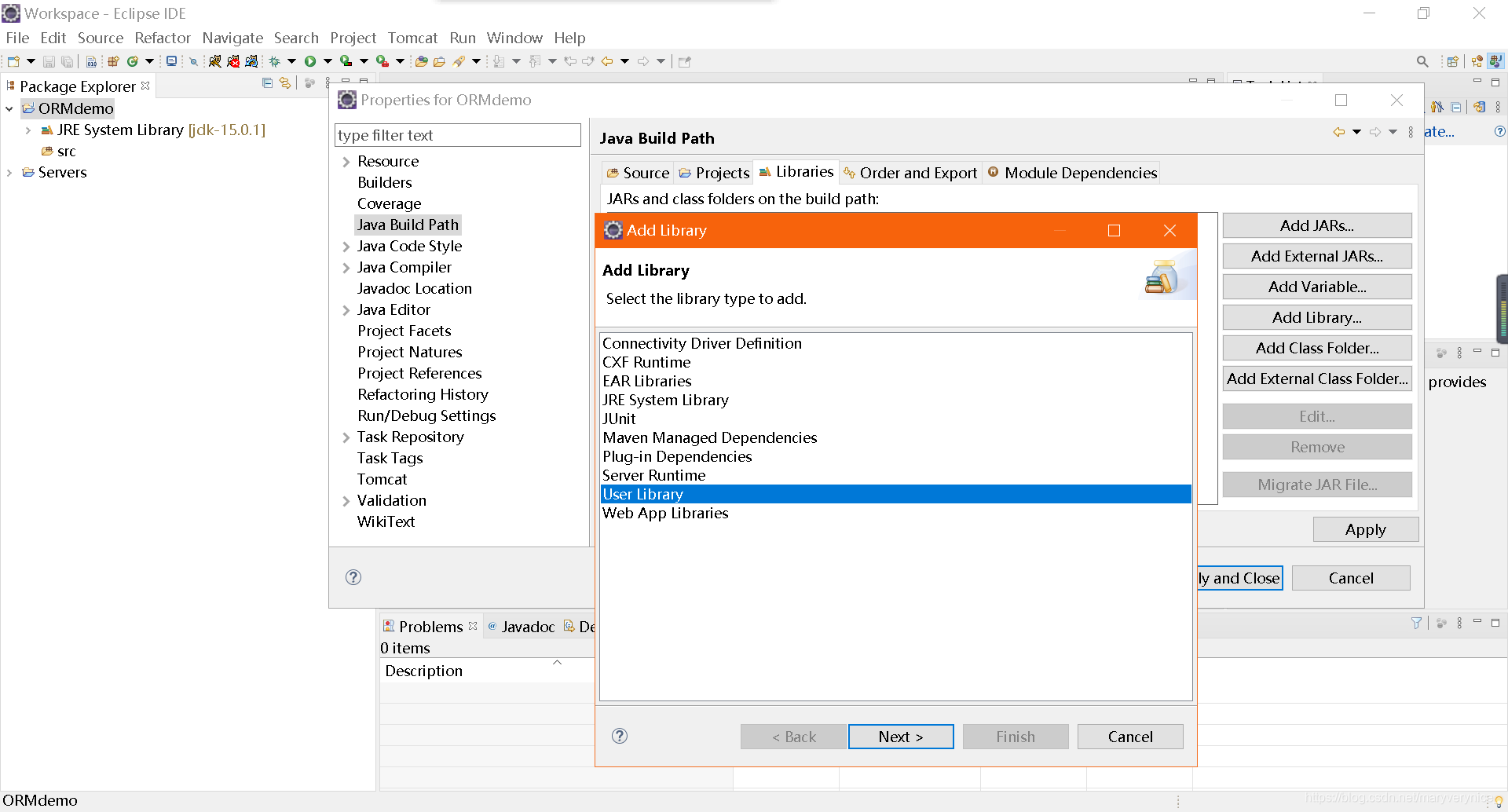Viewport: 1508px width, 812px height.
Task: Click the Restart Tomcat icon
Action: (x=251, y=61)
